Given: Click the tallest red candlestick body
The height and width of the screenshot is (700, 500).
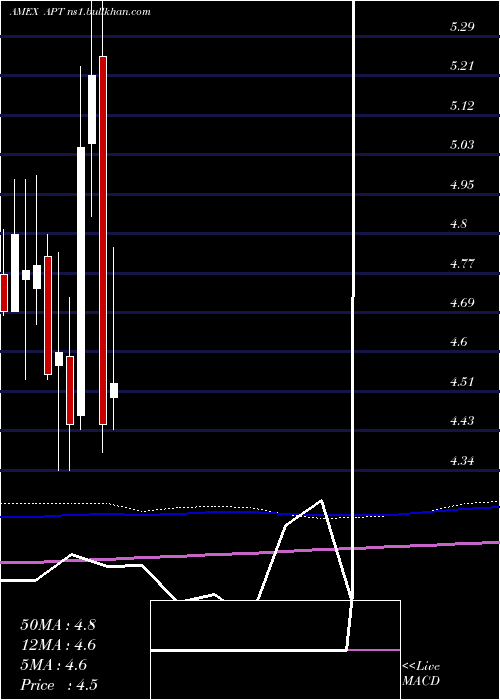Looking at the screenshot, I should (103, 240).
